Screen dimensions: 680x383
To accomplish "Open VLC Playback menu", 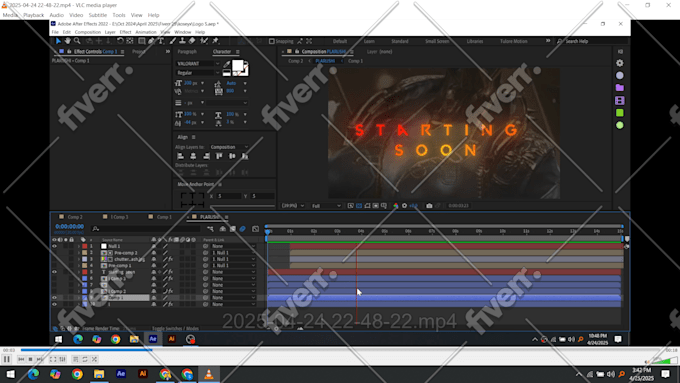I will pos(33,15).
